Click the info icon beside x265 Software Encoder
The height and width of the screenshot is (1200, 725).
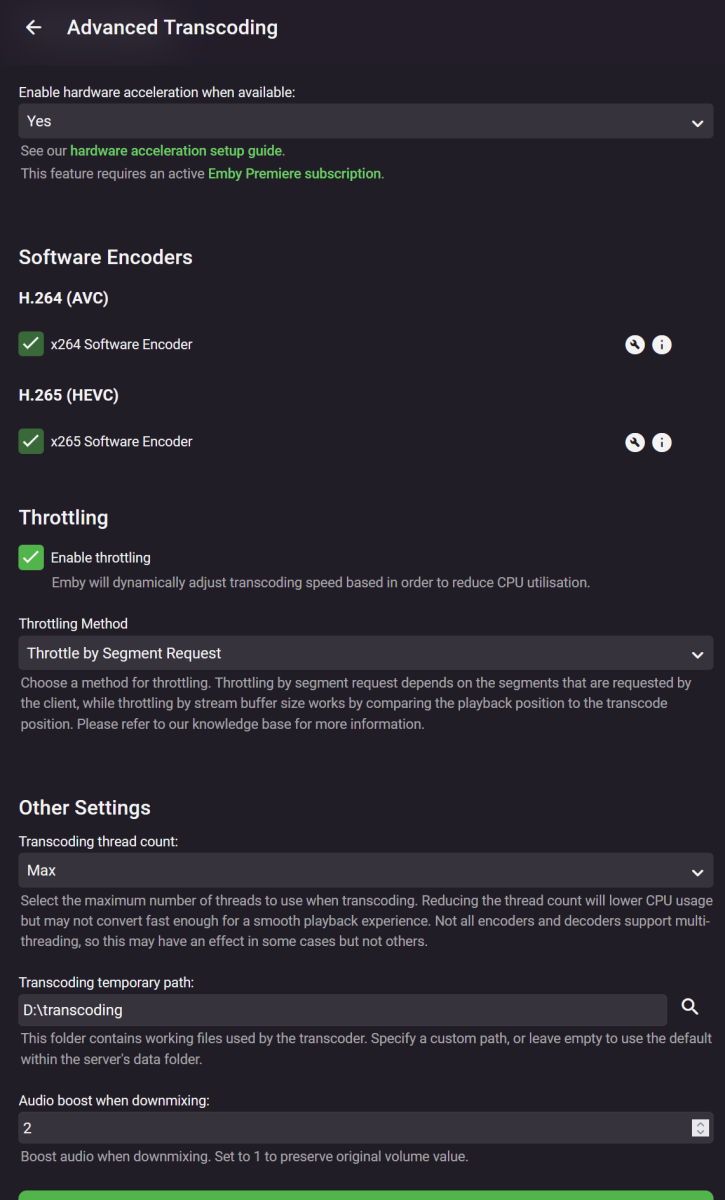[661, 442]
